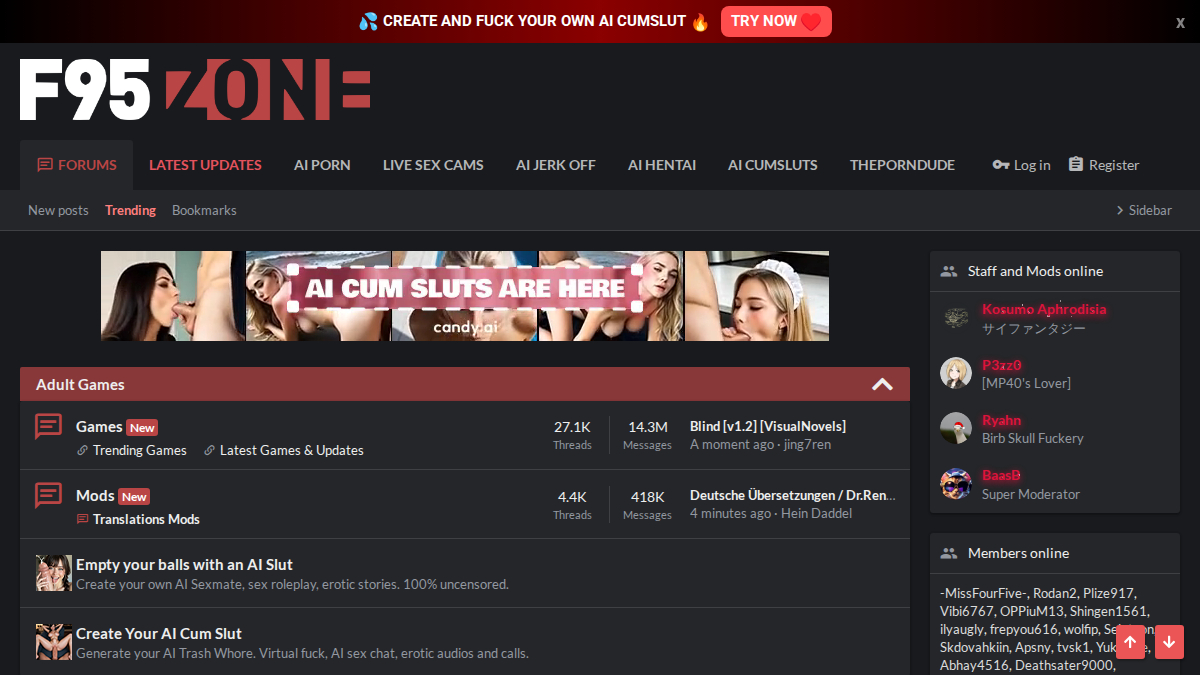Viewport: 1200px width, 675px height.
Task: Open the Log in link
Action: tap(1021, 165)
